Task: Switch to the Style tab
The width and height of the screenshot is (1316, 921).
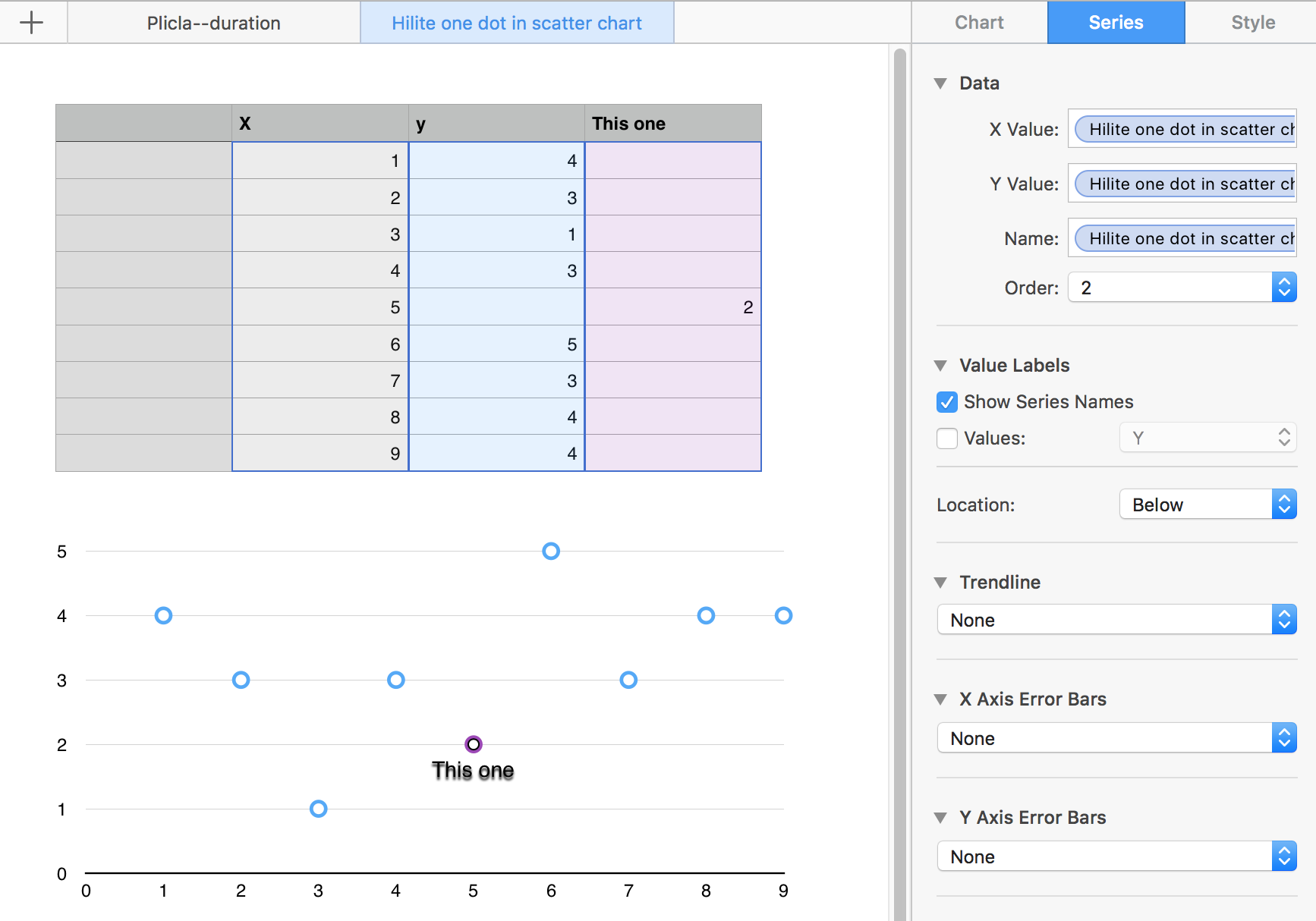Action: (x=1252, y=23)
